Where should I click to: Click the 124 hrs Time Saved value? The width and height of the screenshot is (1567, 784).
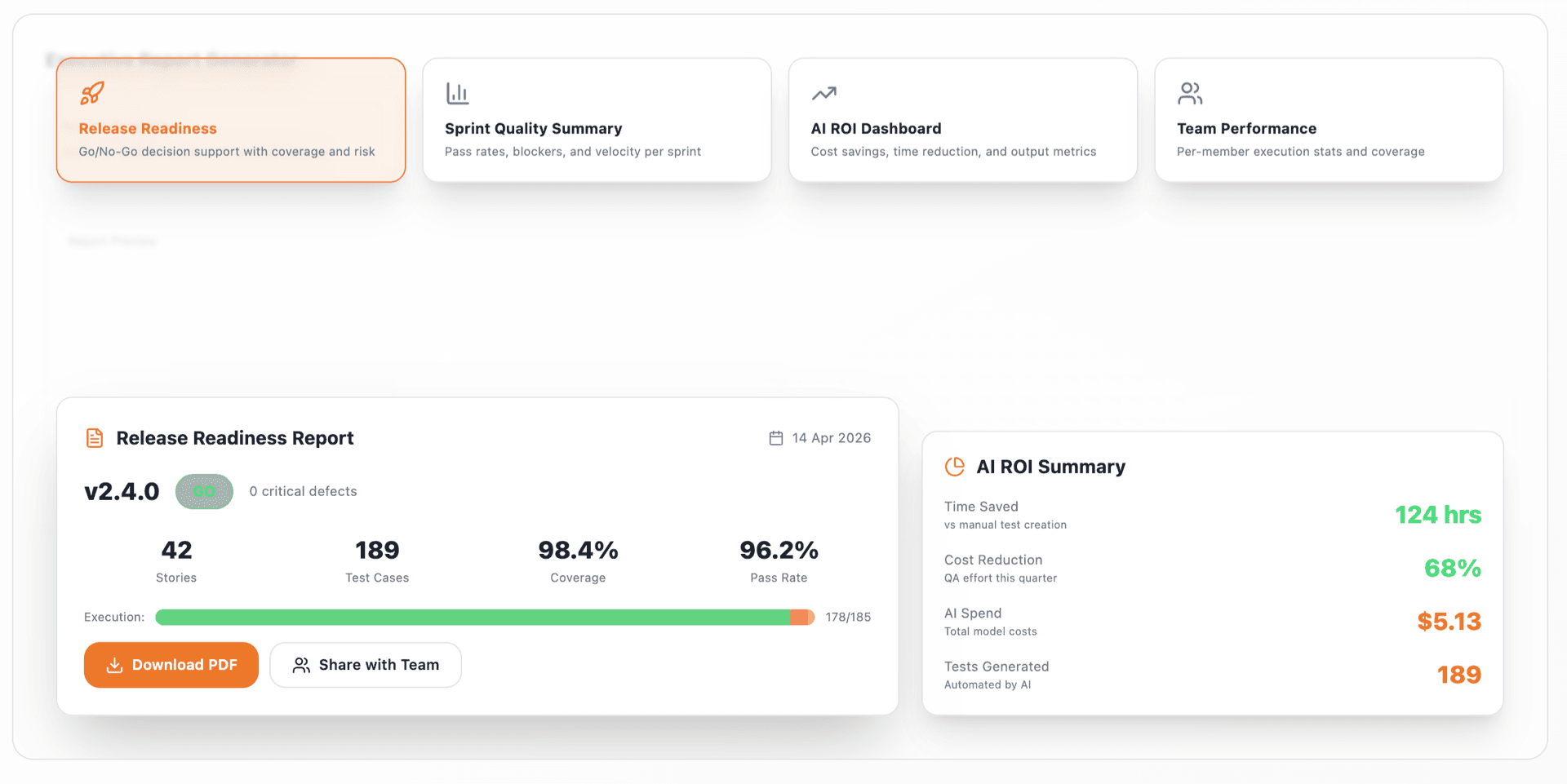(x=1438, y=515)
